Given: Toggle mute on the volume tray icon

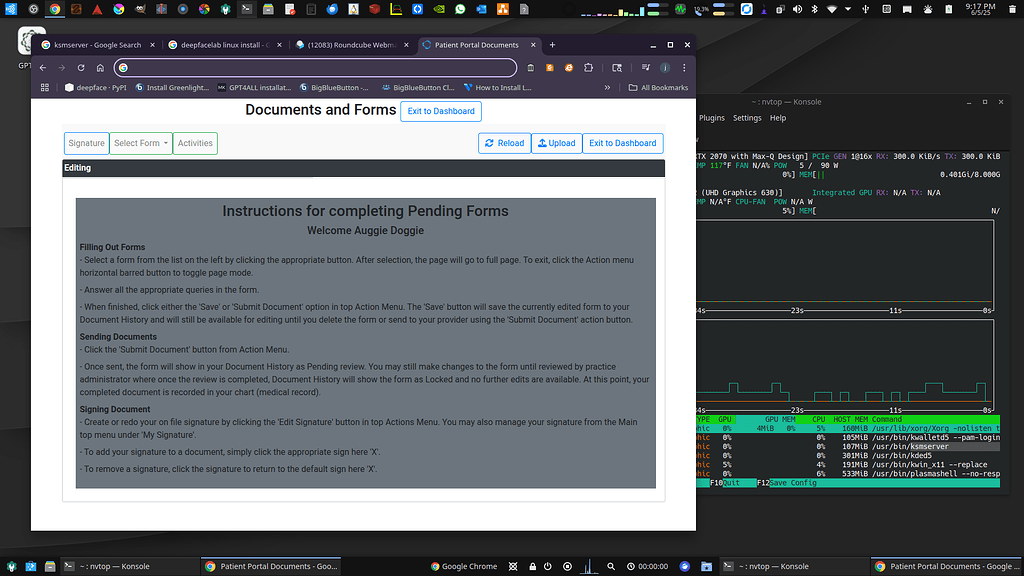Looking at the screenshot, I should (797, 8).
